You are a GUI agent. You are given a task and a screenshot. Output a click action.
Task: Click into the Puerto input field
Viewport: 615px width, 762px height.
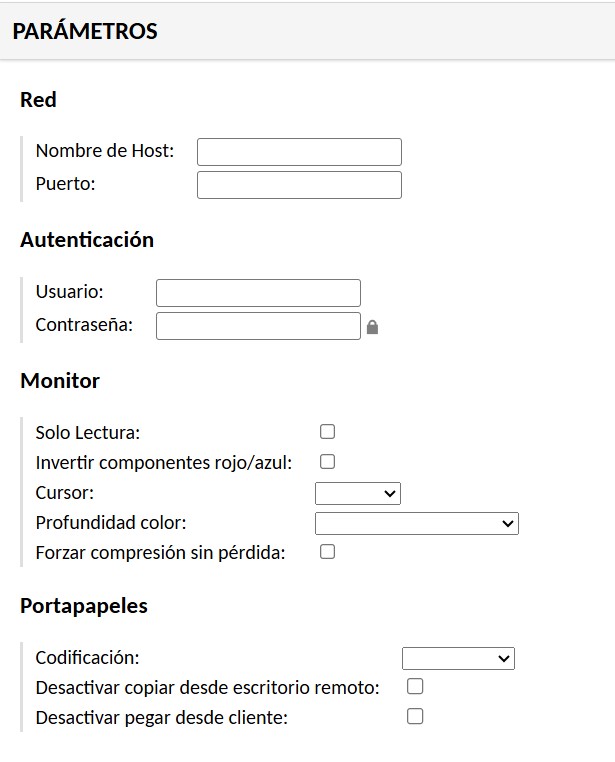pos(299,185)
